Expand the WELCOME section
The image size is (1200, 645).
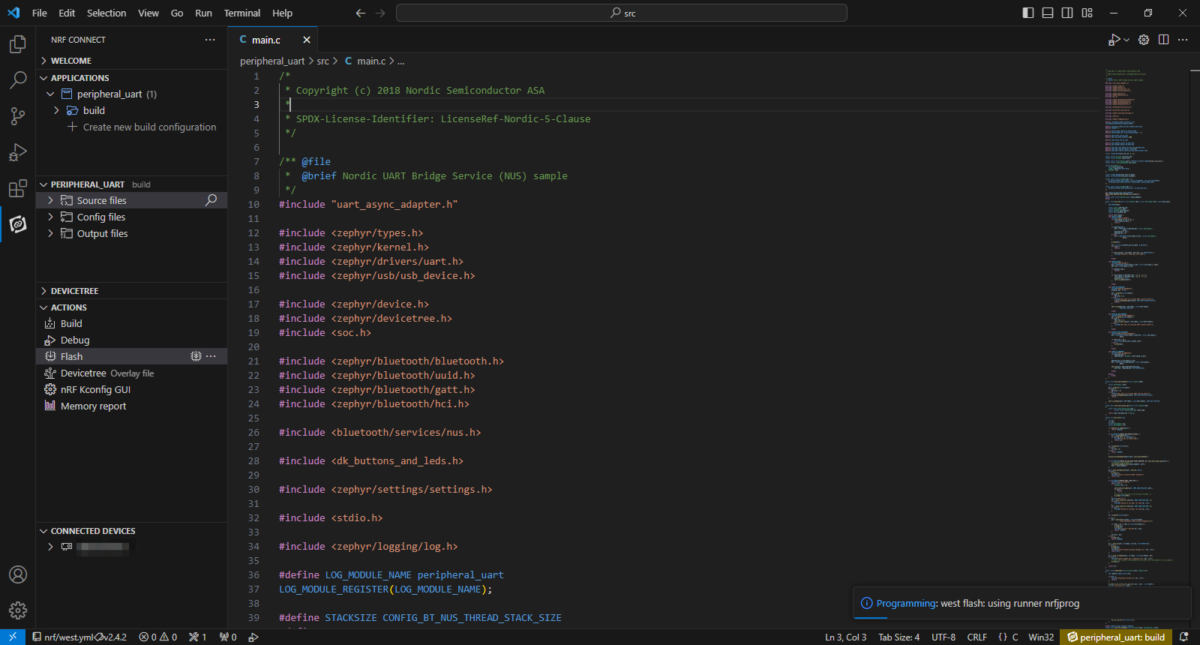[x=44, y=61]
